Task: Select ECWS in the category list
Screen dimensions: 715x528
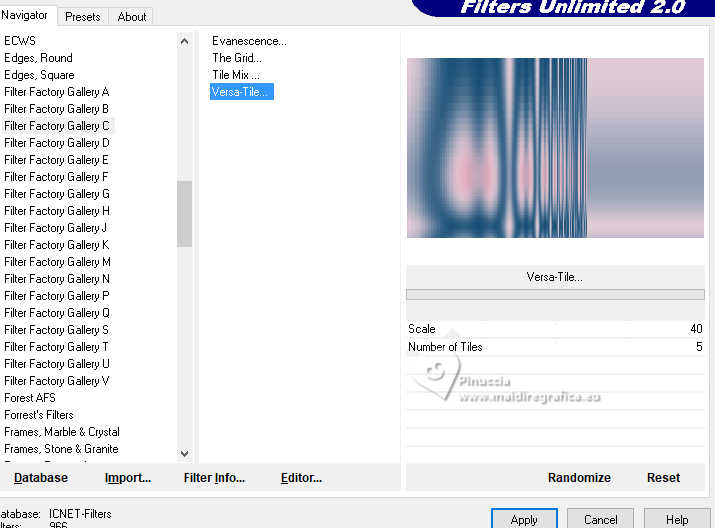Action: (x=20, y=41)
